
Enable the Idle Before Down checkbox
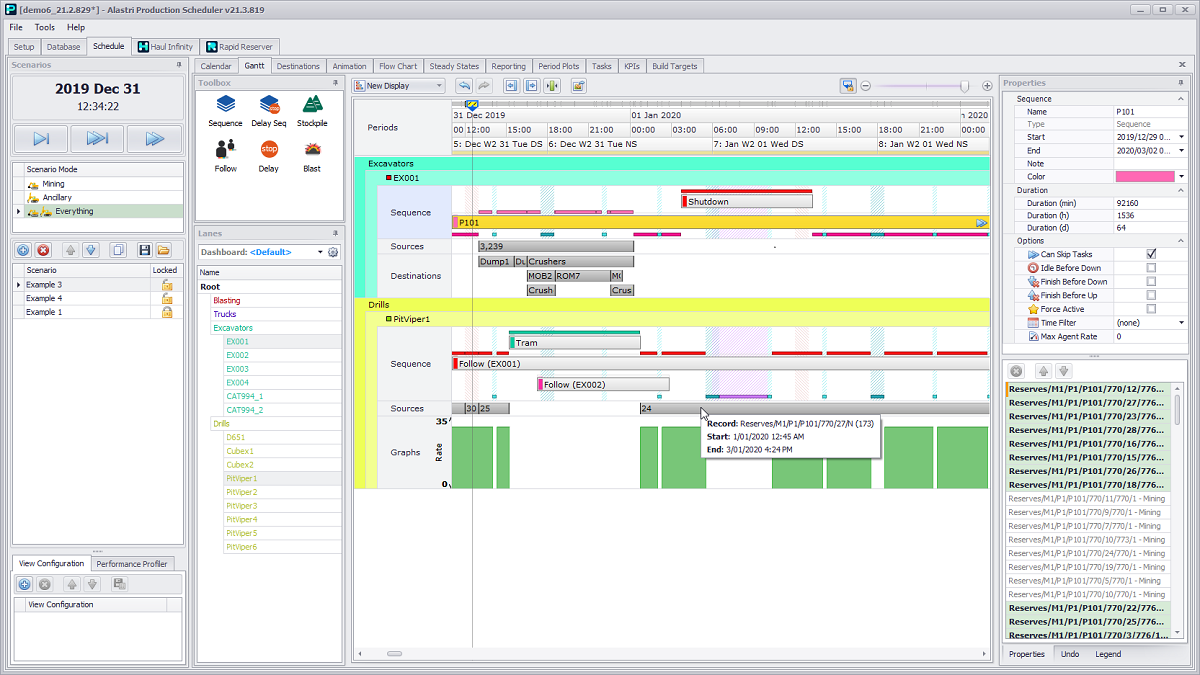pyautogui.click(x=1151, y=268)
